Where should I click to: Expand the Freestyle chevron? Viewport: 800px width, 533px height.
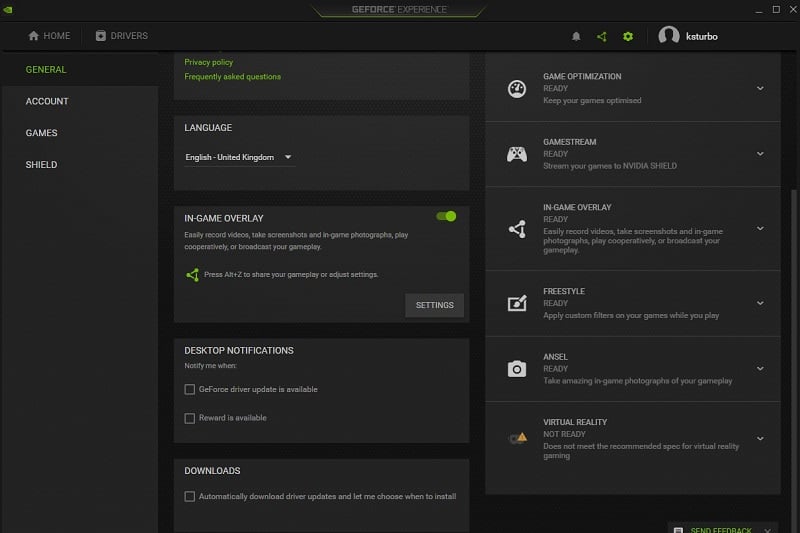point(760,303)
